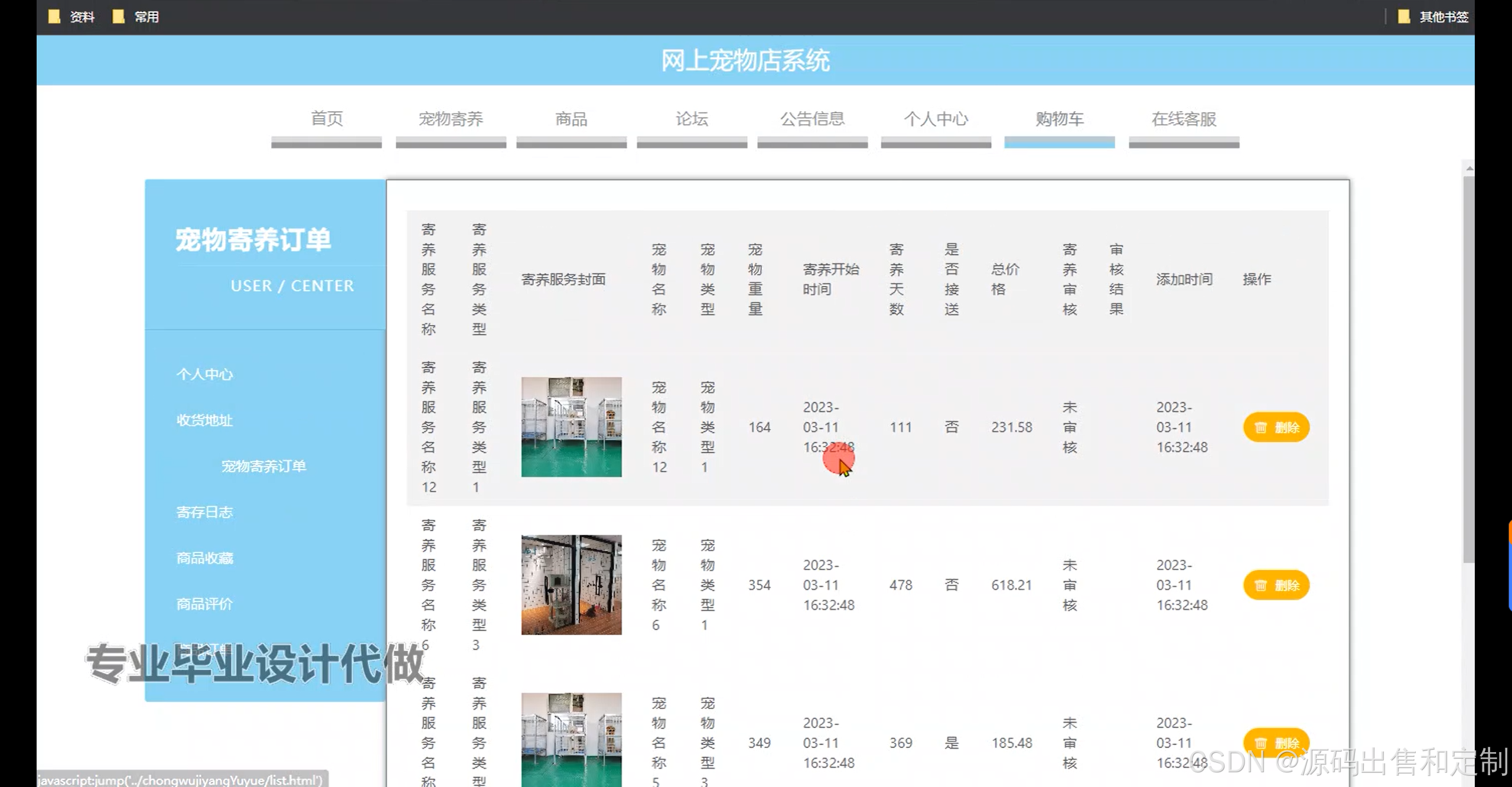This screenshot has height=787, width=1512.
Task: Switch to the 商品 navigation tab
Action: [571, 119]
